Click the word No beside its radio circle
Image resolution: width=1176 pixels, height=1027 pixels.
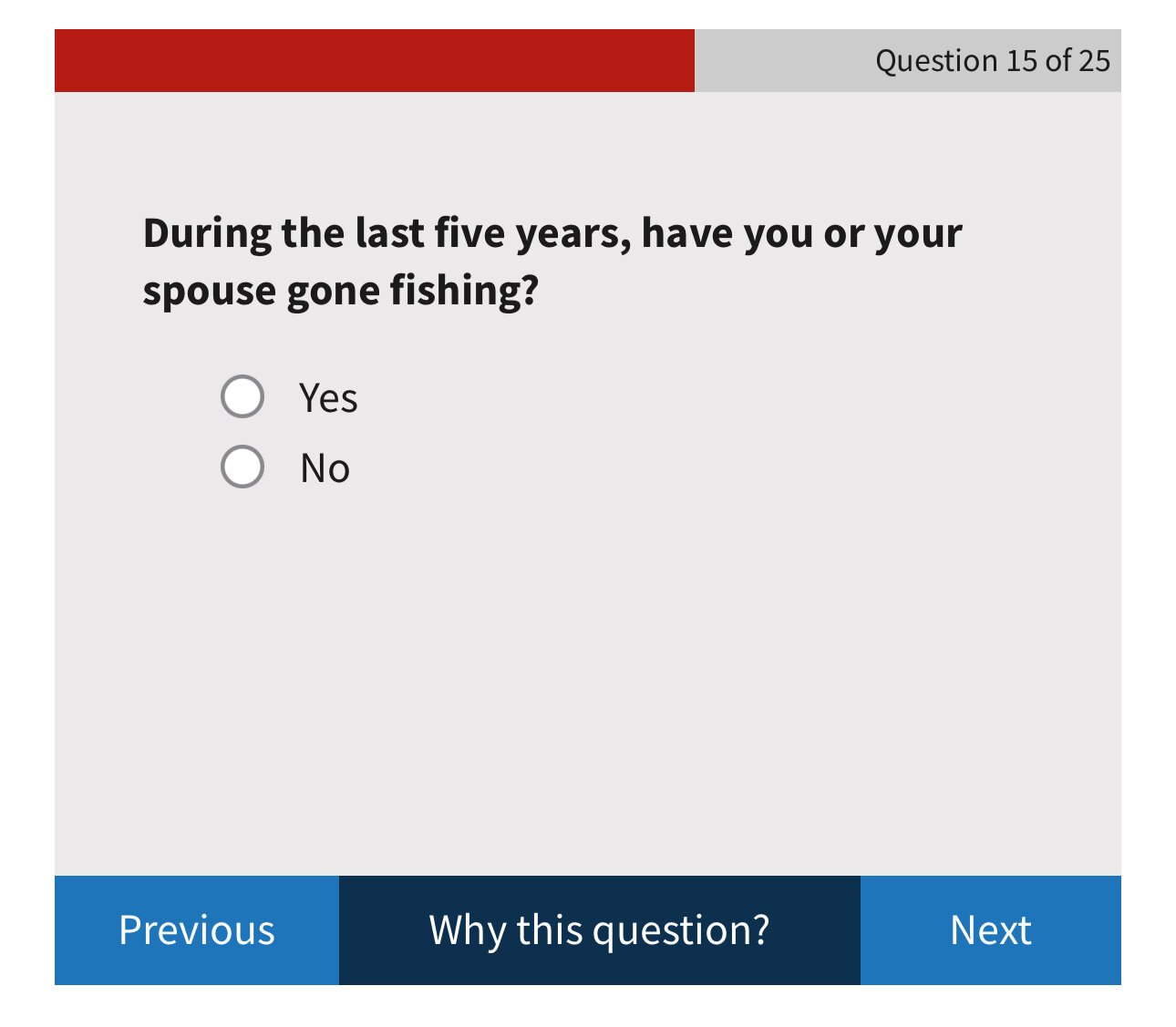[x=325, y=468]
